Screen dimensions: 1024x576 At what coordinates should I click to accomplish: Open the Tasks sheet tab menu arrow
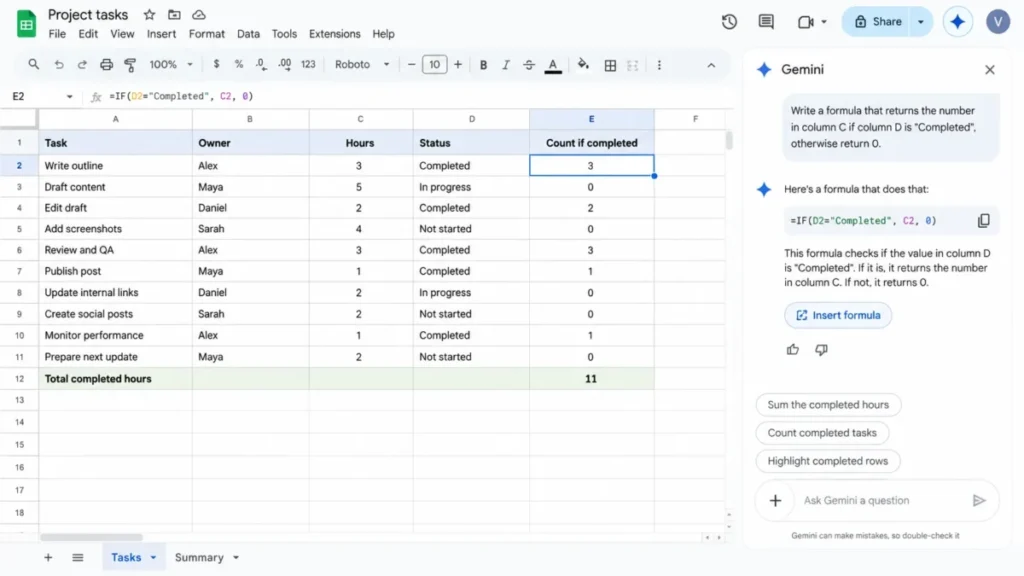point(153,558)
